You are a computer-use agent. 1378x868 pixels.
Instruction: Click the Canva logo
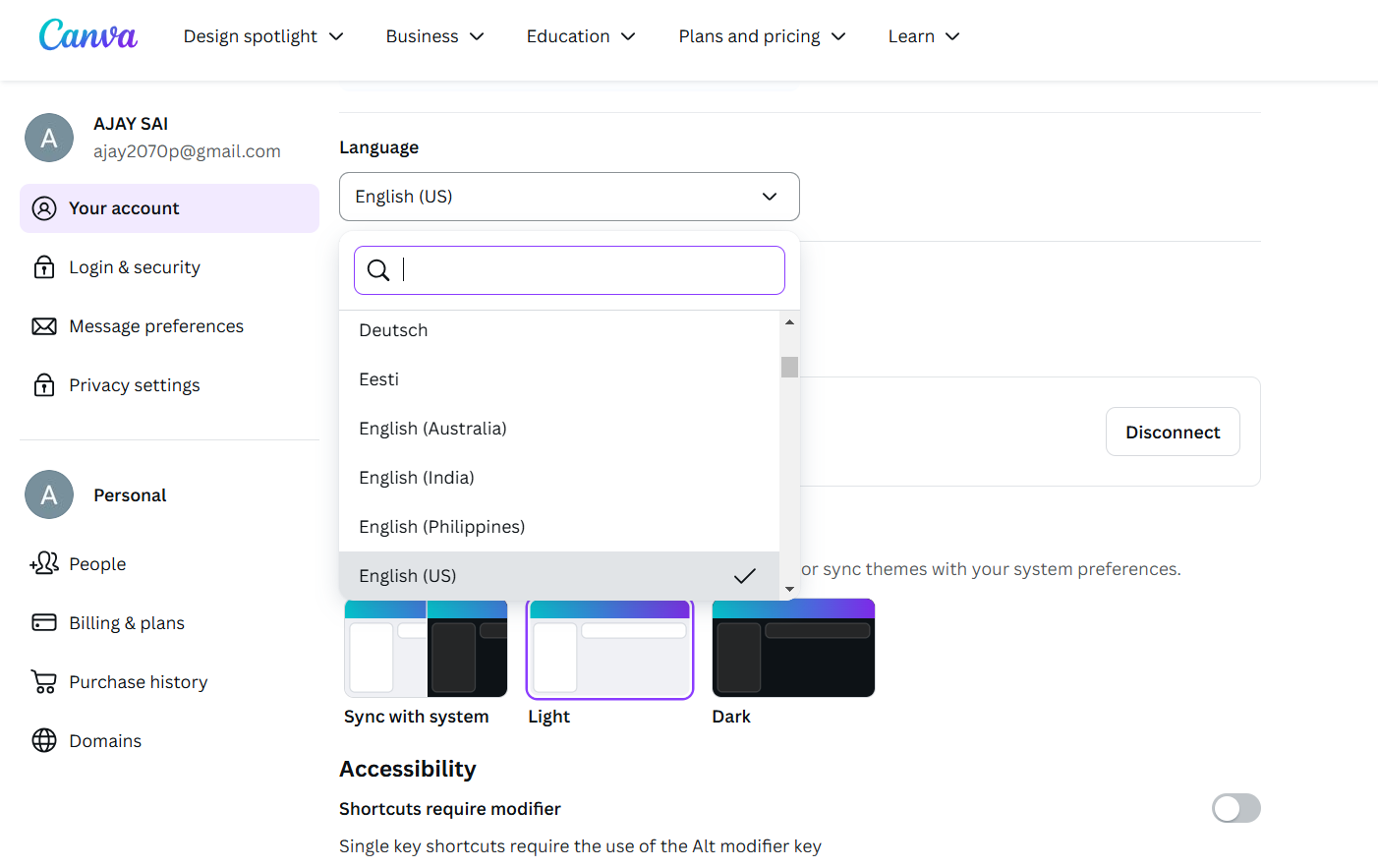[87, 36]
